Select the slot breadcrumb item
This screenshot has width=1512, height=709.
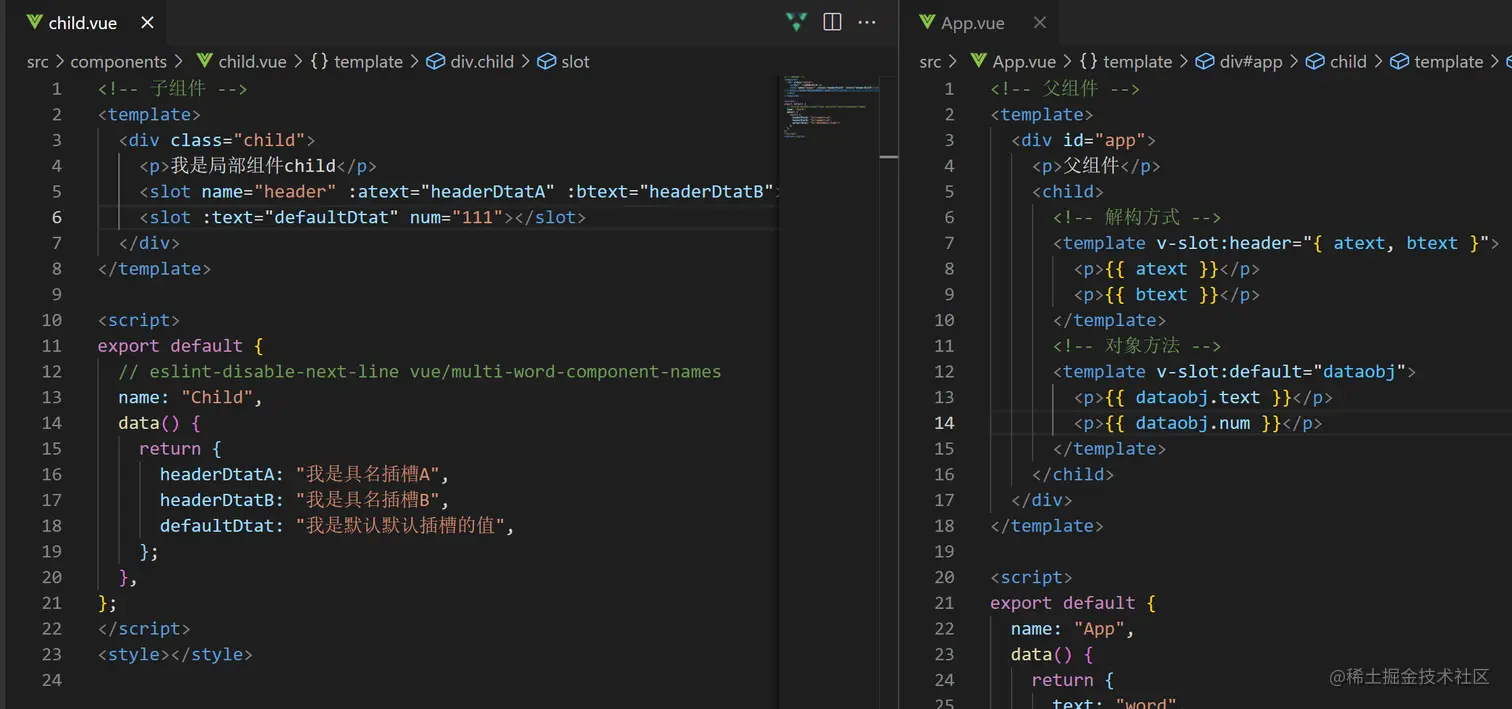[x=575, y=62]
